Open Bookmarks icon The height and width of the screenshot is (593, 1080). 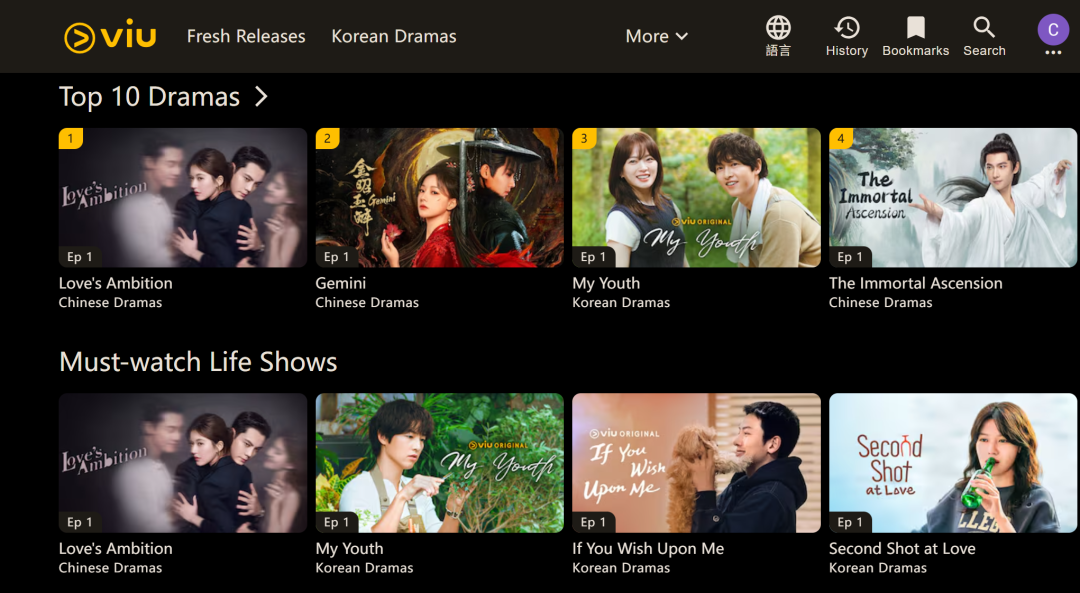click(915, 28)
